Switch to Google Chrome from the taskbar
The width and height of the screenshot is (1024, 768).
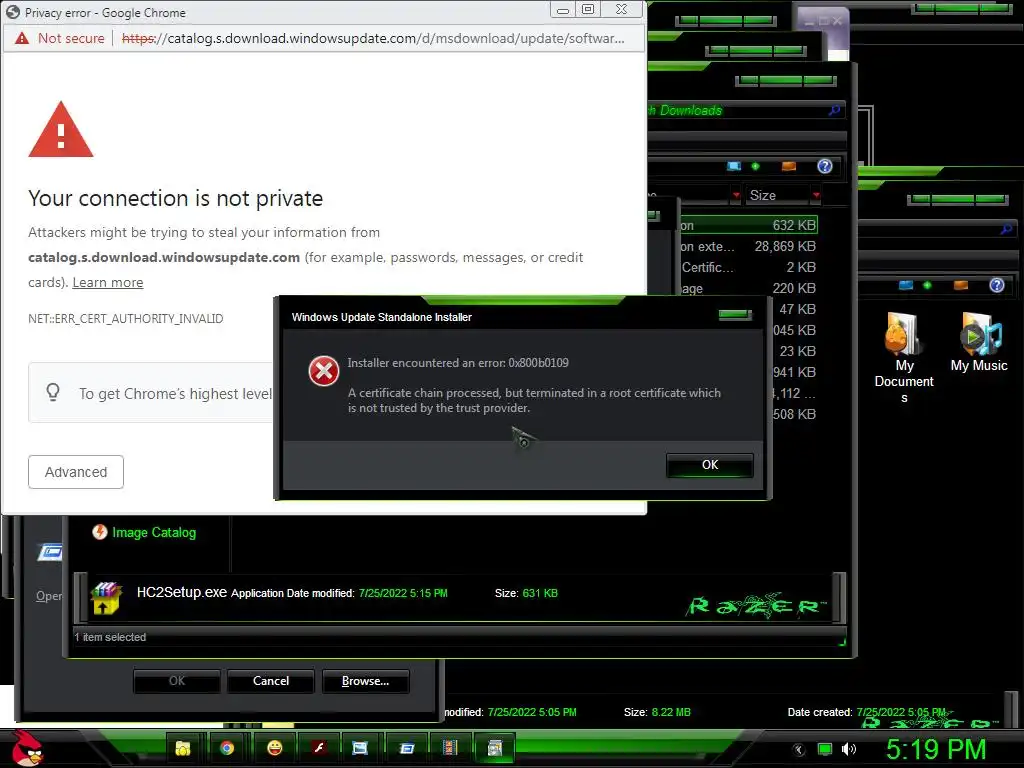tap(227, 748)
